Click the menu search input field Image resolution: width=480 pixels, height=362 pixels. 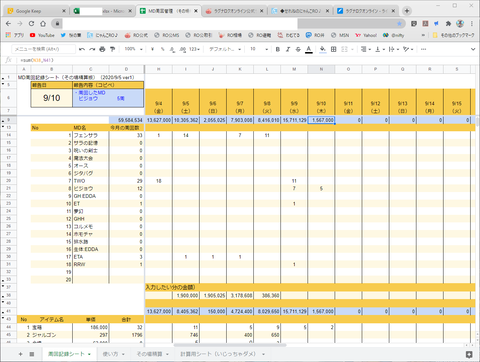pyautogui.click(x=43, y=49)
